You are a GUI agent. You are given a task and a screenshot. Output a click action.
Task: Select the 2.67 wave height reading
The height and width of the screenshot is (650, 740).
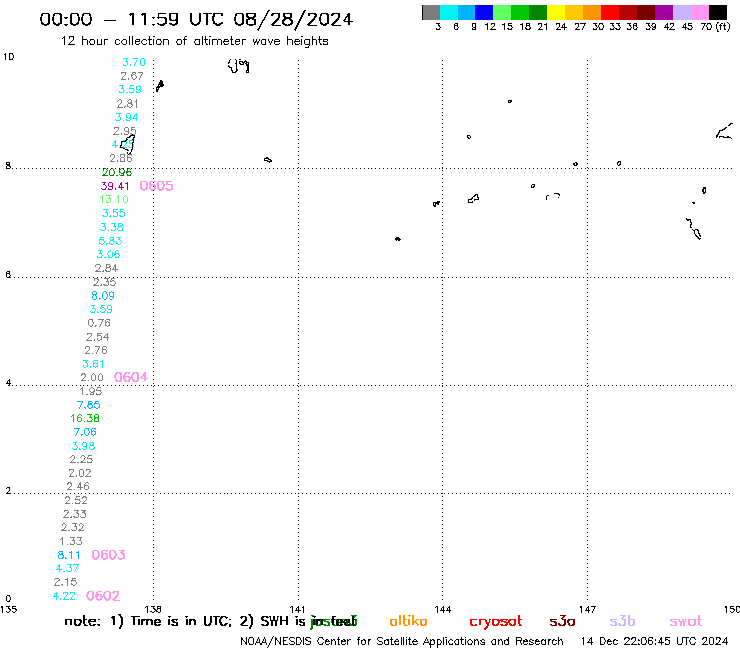coord(132,76)
